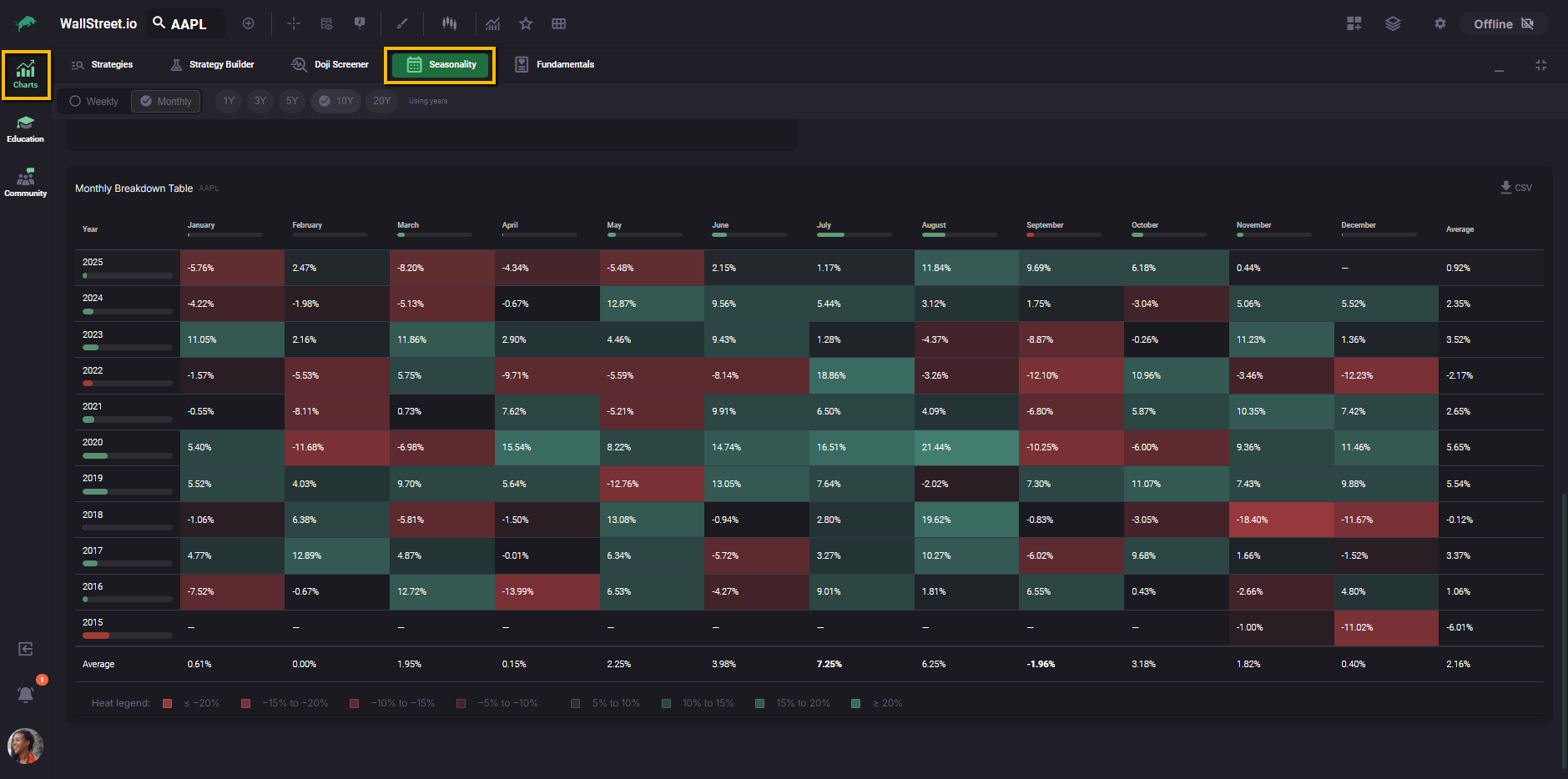The height and width of the screenshot is (779, 1568).
Task: Click the add widget grid icon
Action: [x=1354, y=23]
